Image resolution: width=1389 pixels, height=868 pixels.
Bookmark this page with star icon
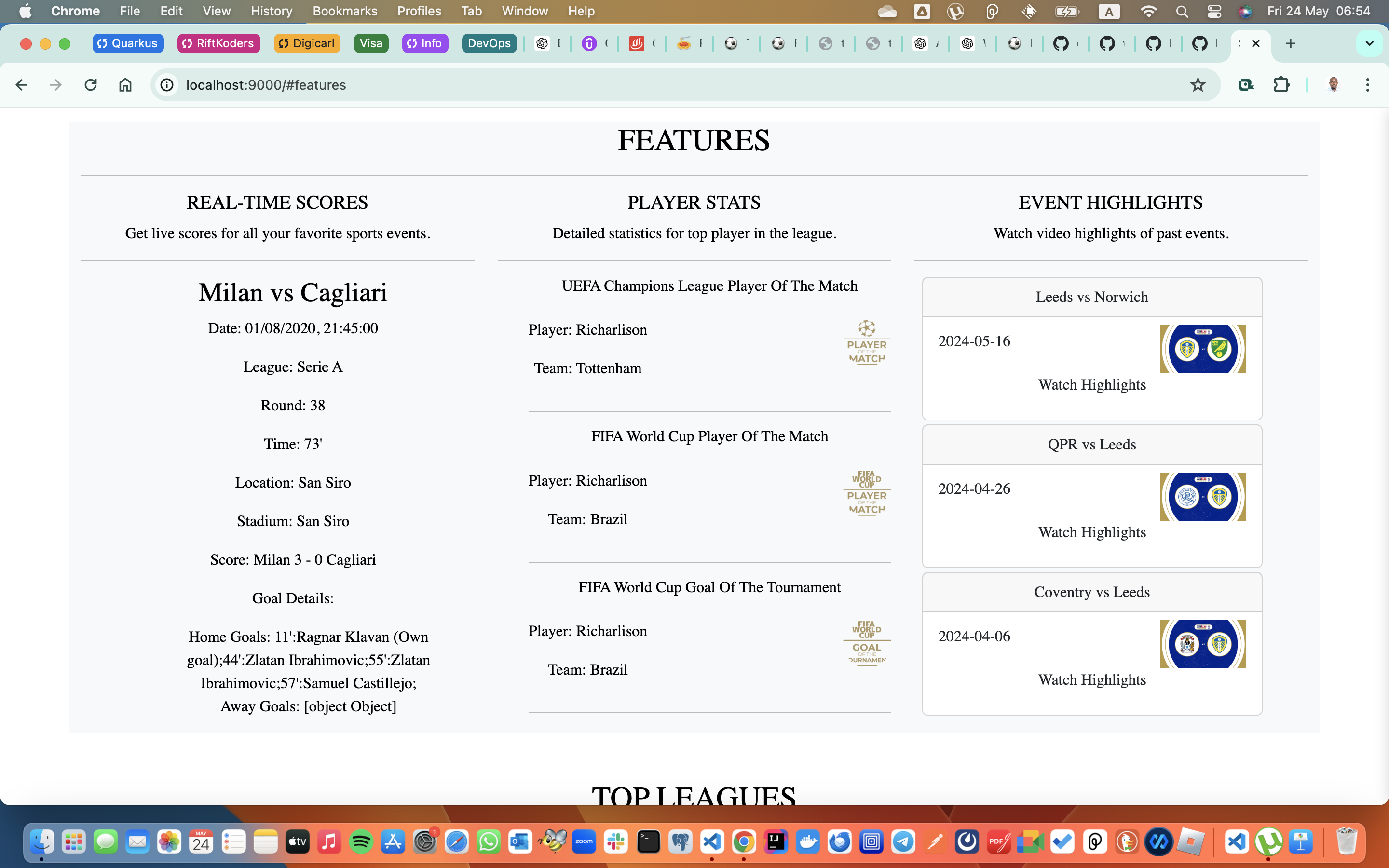pos(1198,85)
